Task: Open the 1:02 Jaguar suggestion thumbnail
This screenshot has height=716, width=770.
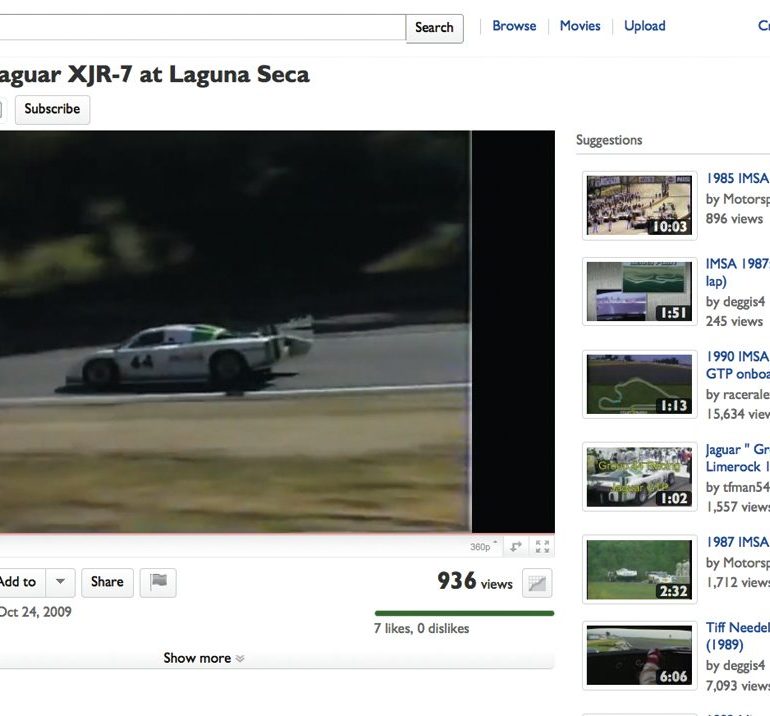Action: (639, 477)
